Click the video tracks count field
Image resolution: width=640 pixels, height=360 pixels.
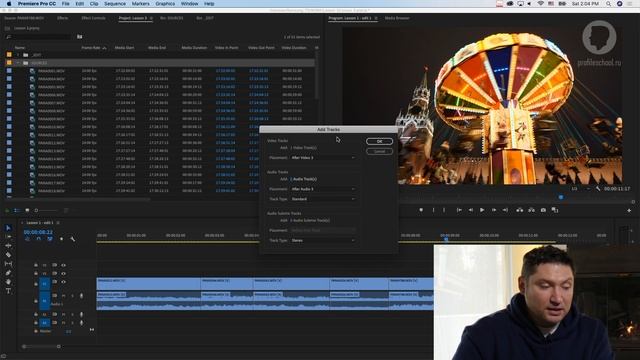[x=291, y=148]
